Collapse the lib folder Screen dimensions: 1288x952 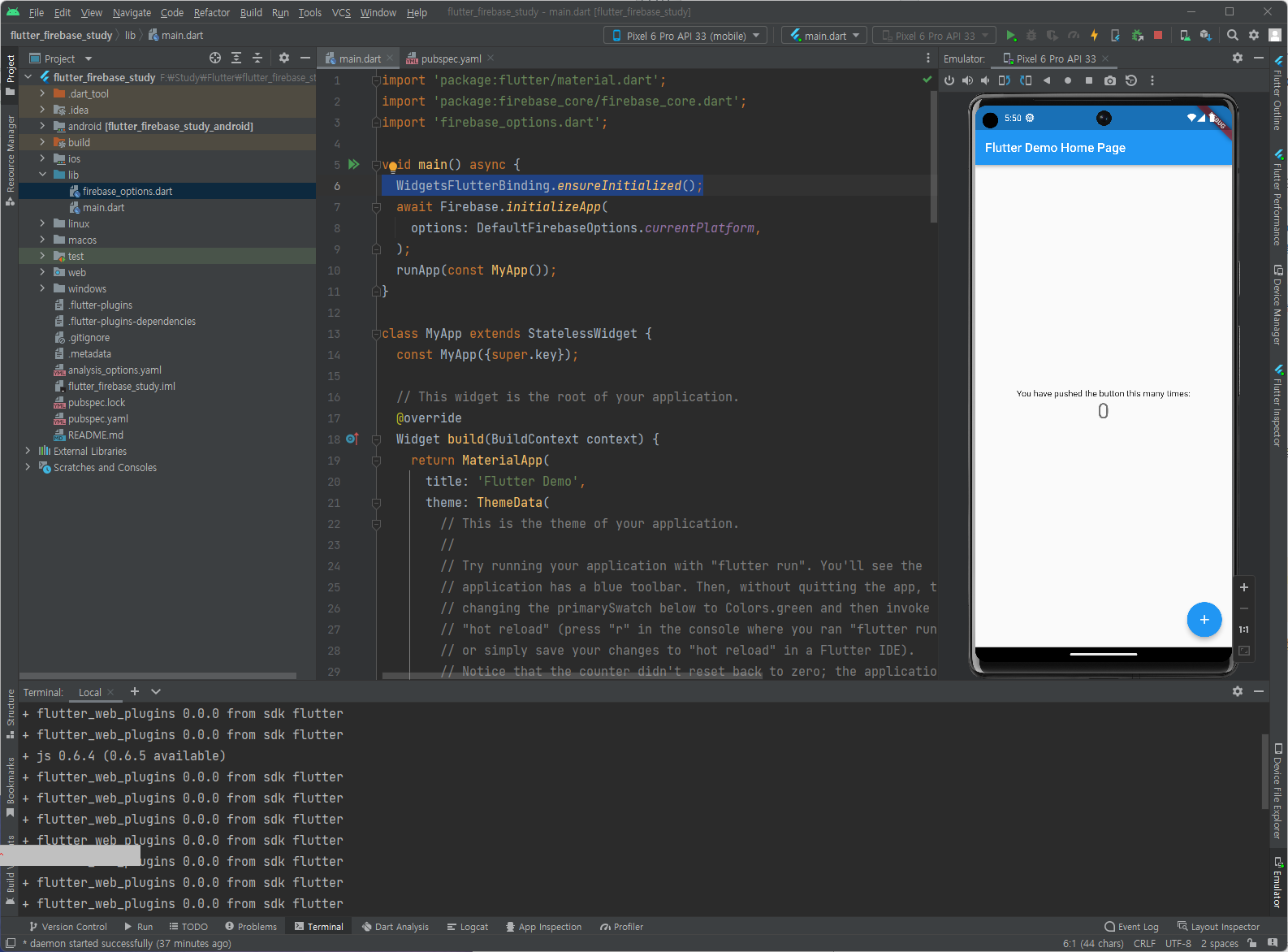click(x=43, y=175)
